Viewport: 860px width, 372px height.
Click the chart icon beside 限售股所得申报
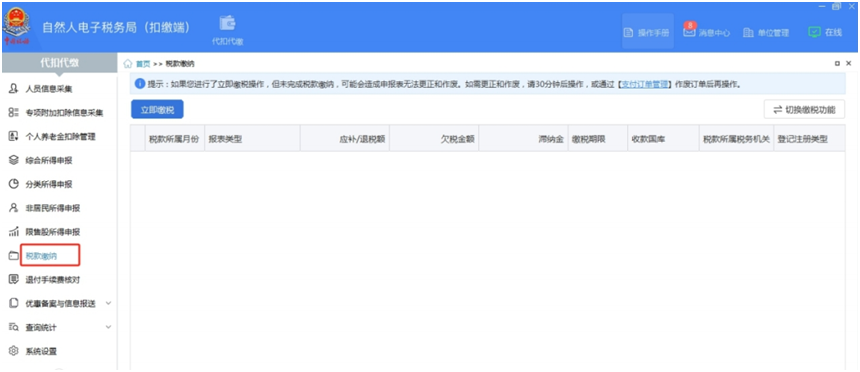point(14,232)
